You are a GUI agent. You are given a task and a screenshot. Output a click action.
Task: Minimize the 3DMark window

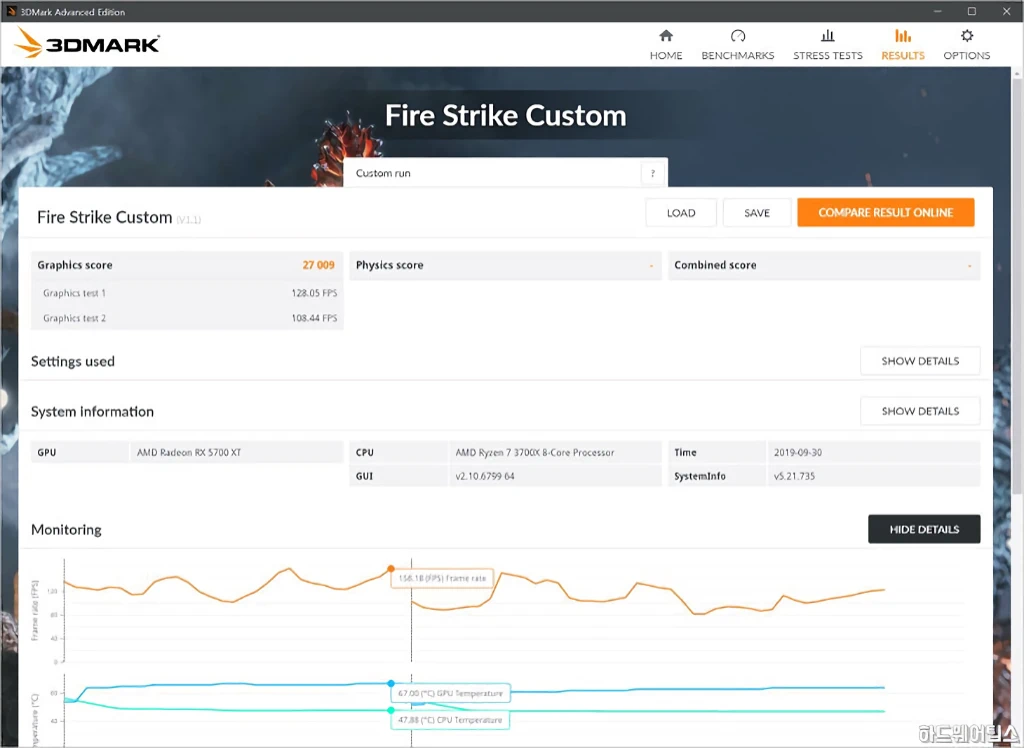pos(938,11)
